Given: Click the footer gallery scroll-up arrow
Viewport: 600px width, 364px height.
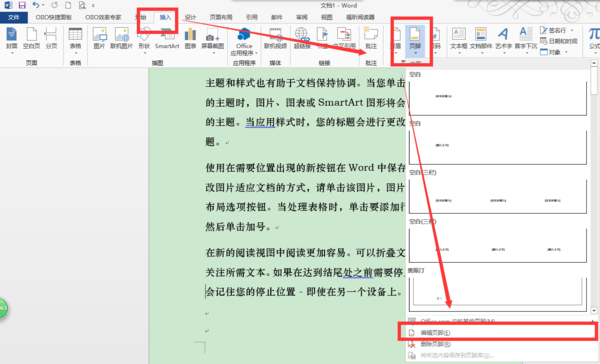Looking at the screenshot, I should [x=594, y=62].
